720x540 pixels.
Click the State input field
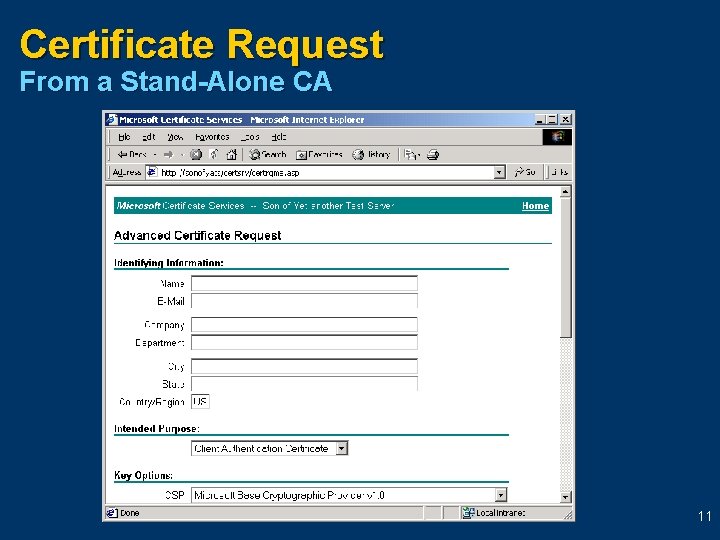click(304, 383)
